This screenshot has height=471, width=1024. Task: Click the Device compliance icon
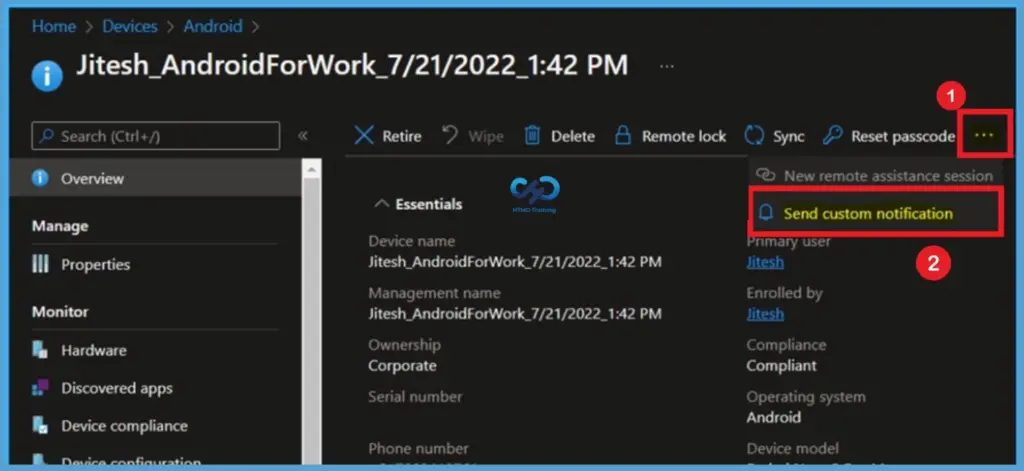click(40, 426)
